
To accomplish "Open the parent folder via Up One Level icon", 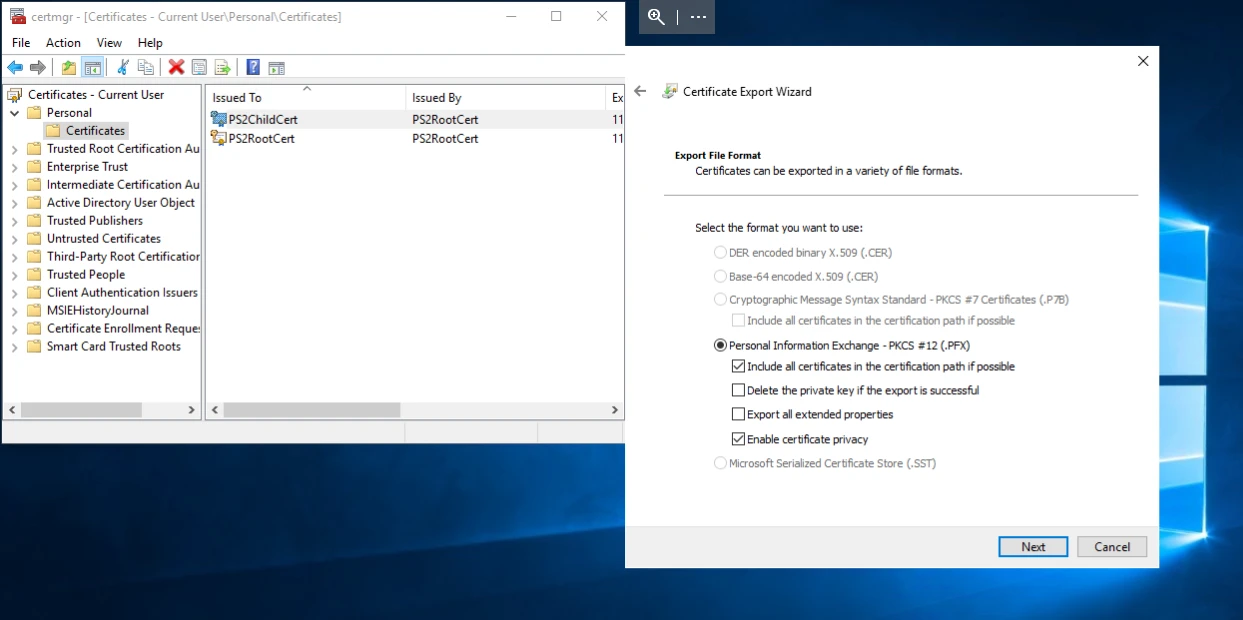I will 69,67.
